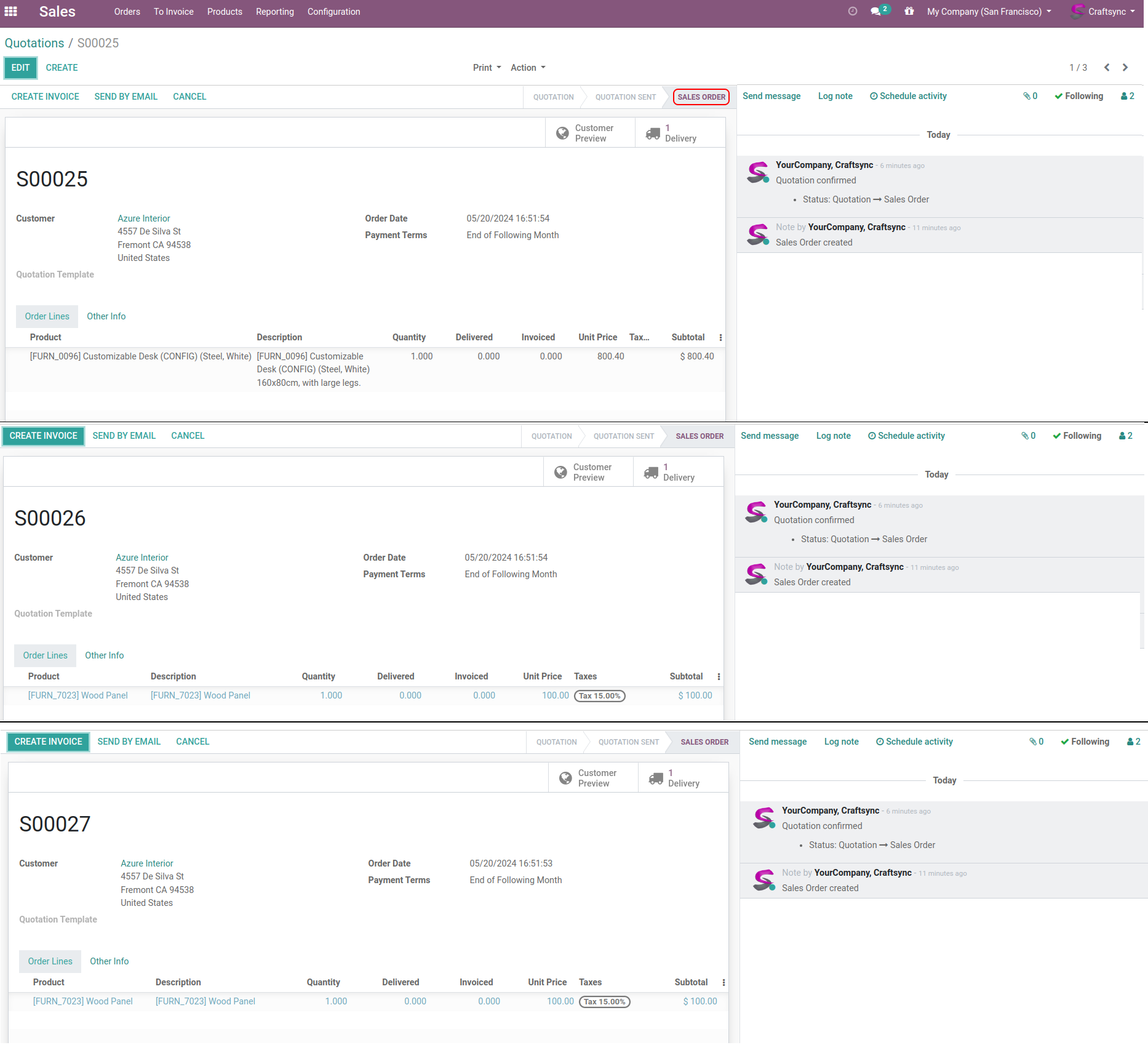Image resolution: width=1148 pixels, height=1045 pixels.
Task: Open column options kebab in S00025 order lines
Action: (720, 337)
